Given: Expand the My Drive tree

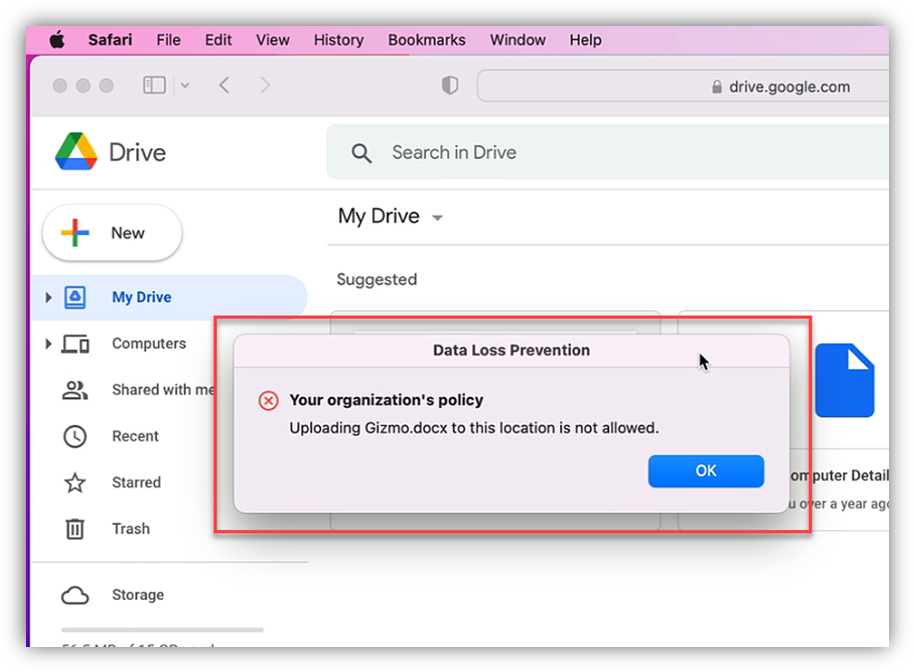Looking at the screenshot, I should pos(48,297).
